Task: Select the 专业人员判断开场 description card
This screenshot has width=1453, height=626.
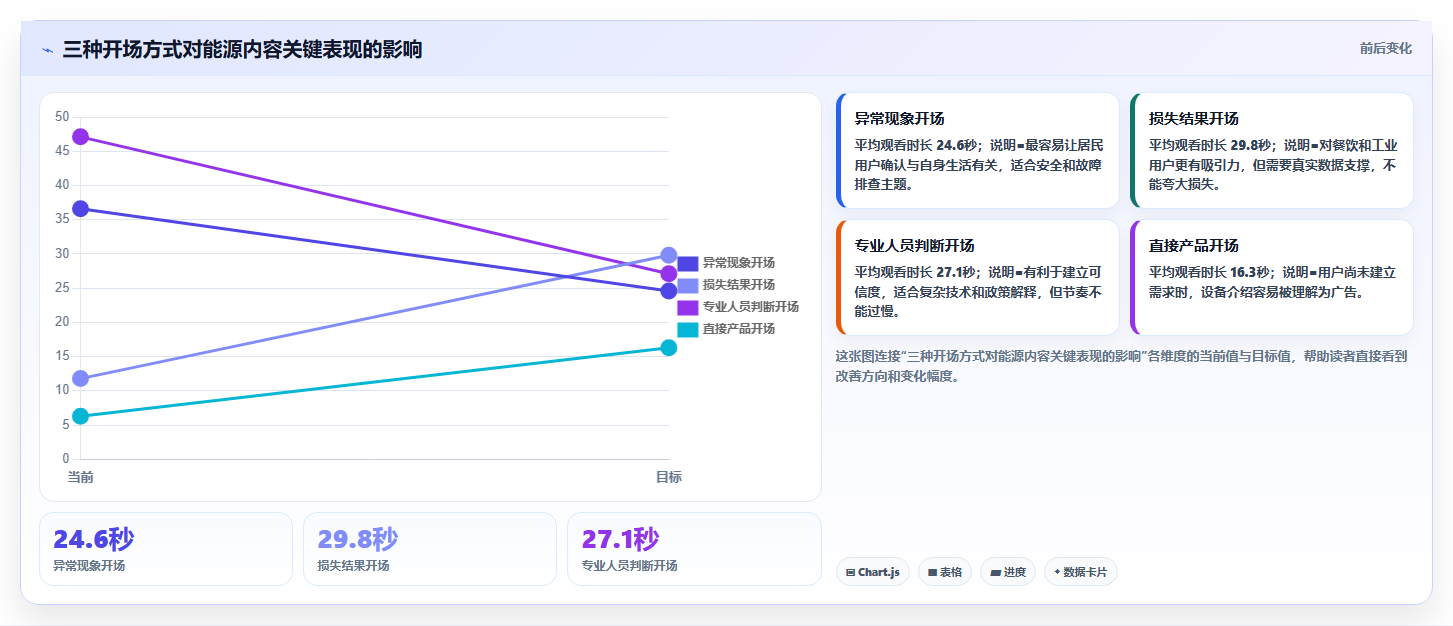Action: (x=977, y=278)
